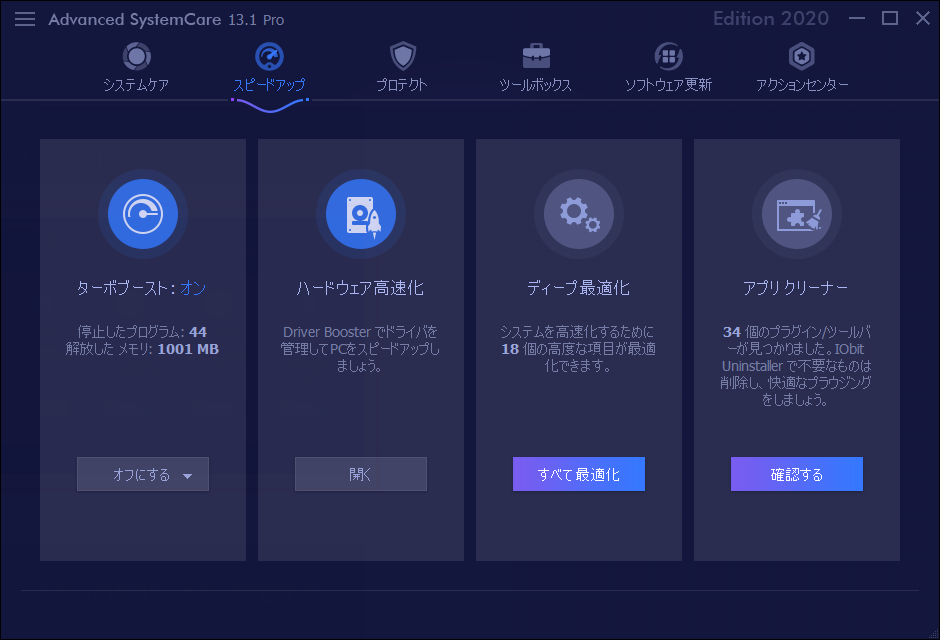Viewport: 940px width, 640px height.
Task: Select the スピードアップ speedometer icon
Action: point(269,56)
